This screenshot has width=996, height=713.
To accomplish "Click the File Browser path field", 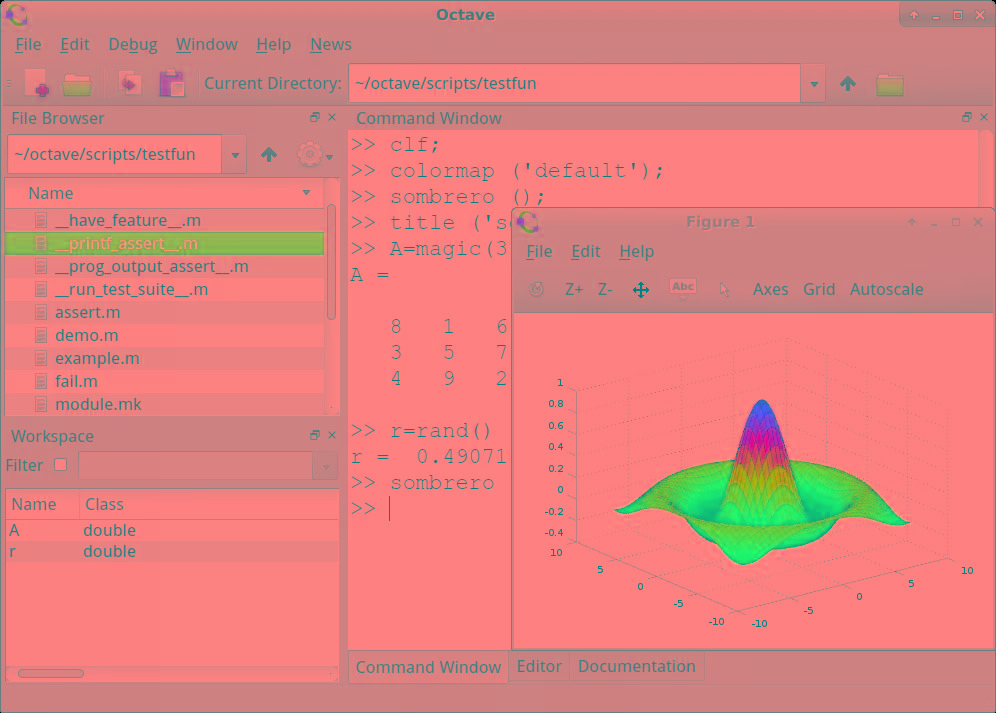I will (114, 154).
